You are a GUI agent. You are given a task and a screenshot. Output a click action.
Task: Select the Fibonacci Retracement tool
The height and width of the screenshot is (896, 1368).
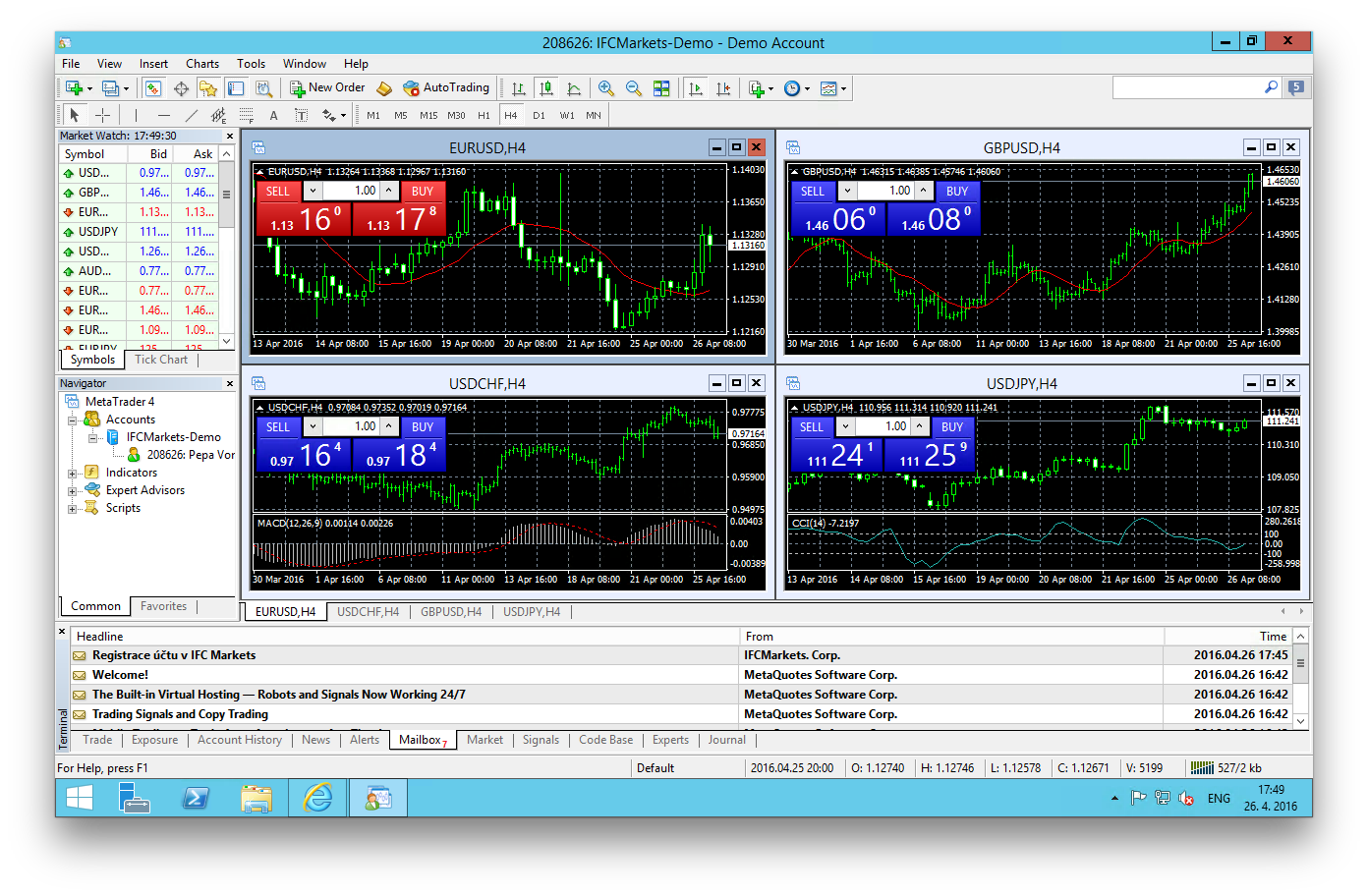[246, 115]
